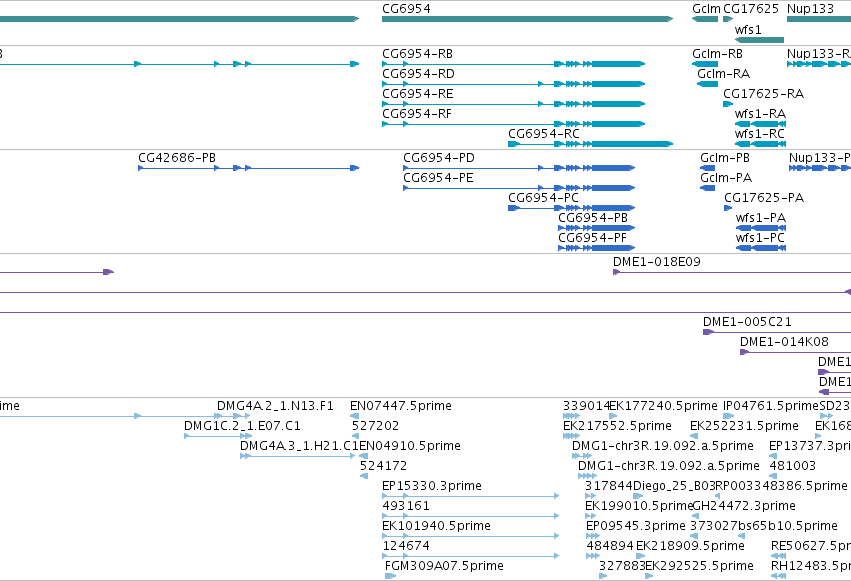
Task: Click the CG6954 gene bar
Action: pyautogui.click(x=528, y=20)
